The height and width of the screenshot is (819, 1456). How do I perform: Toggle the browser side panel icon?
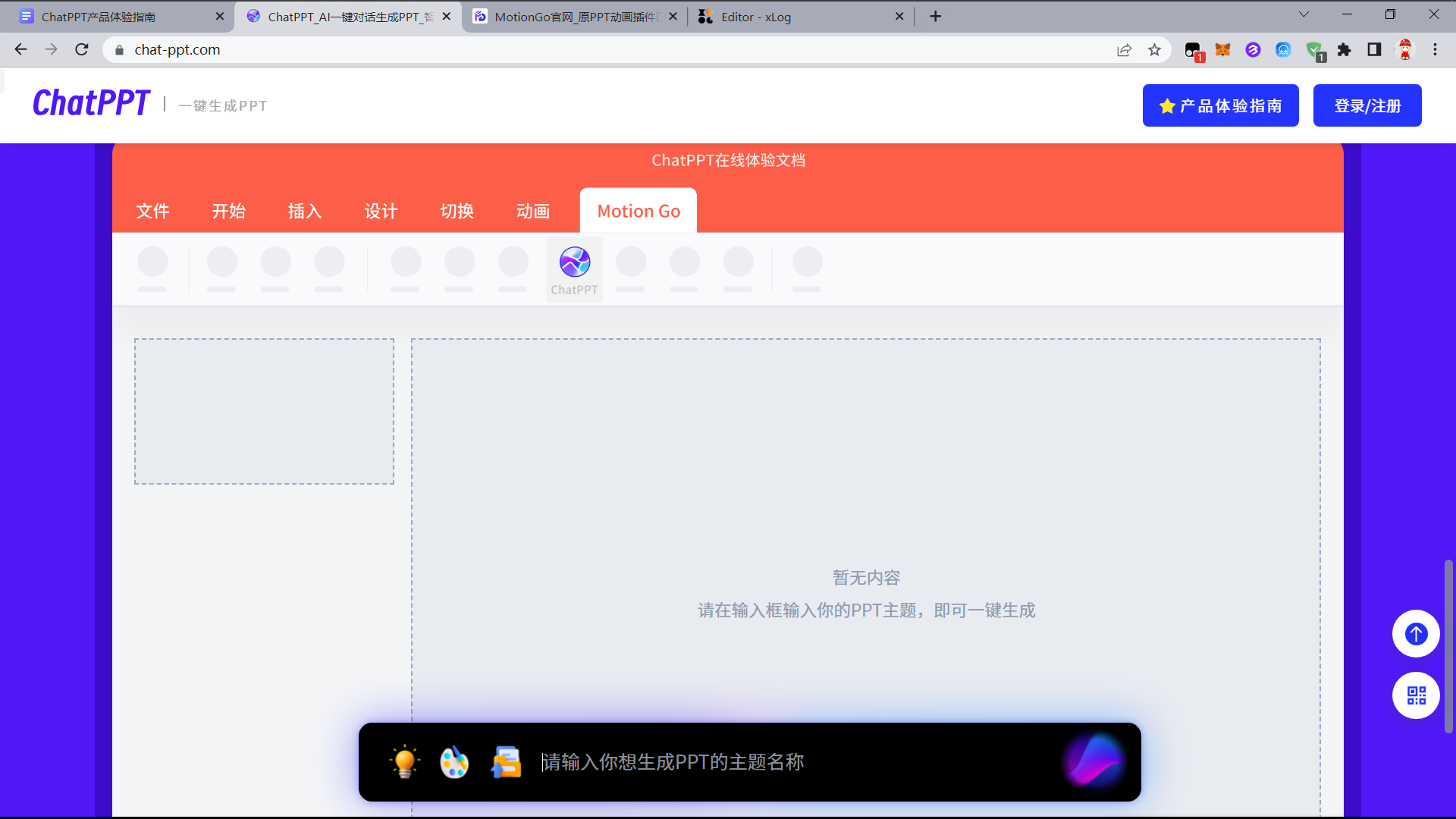pos(1374,50)
